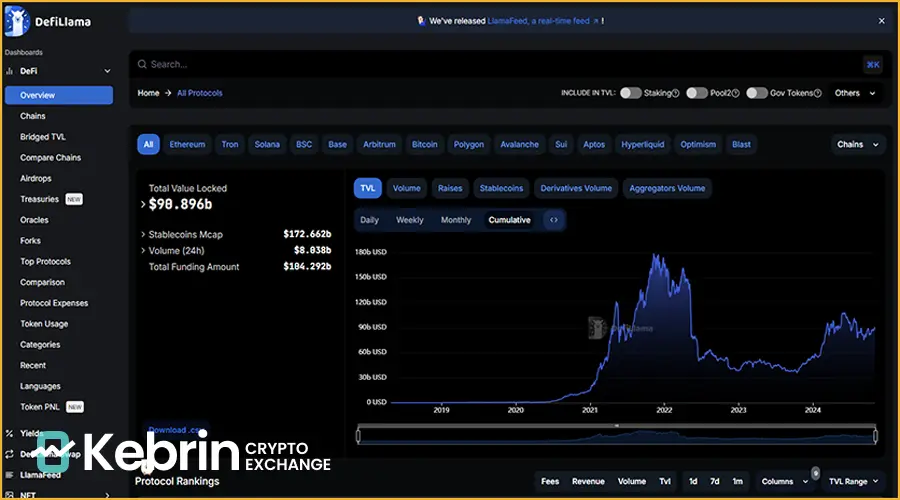Toggle Staking in TVL
The image size is (900, 500).
[631, 93]
